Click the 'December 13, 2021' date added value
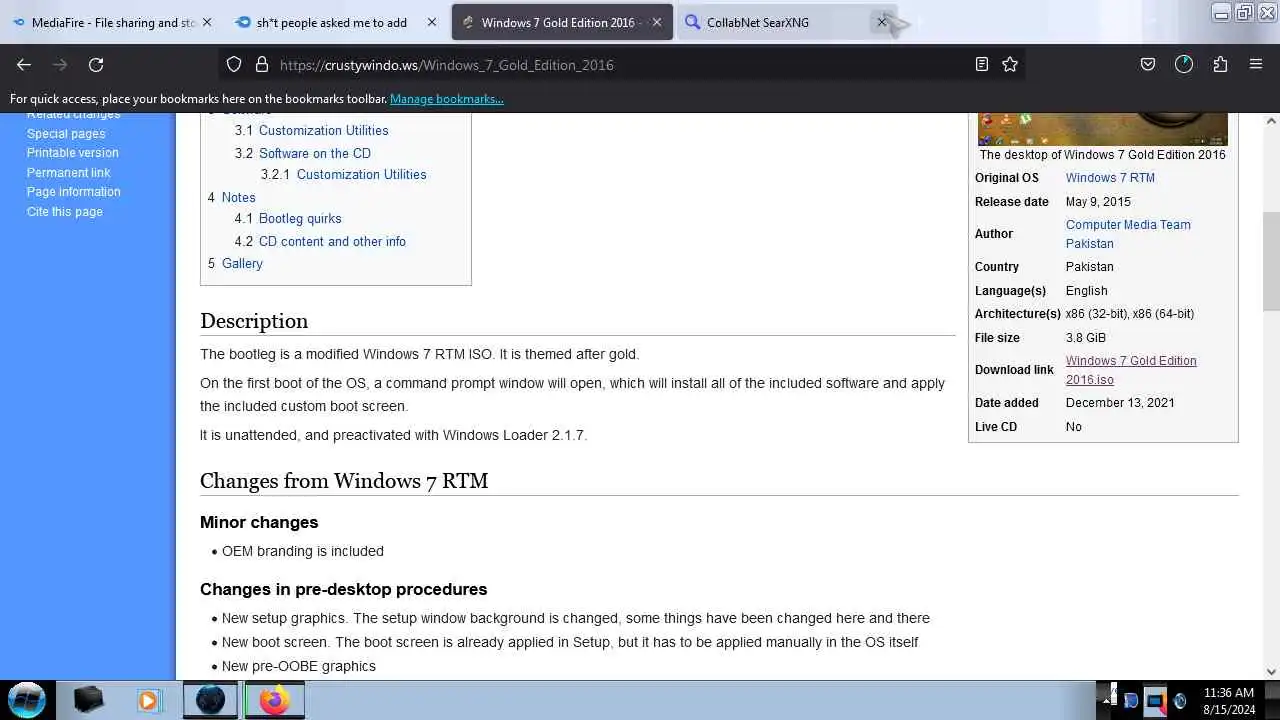Screen dimensions: 1280x720 1120,403
